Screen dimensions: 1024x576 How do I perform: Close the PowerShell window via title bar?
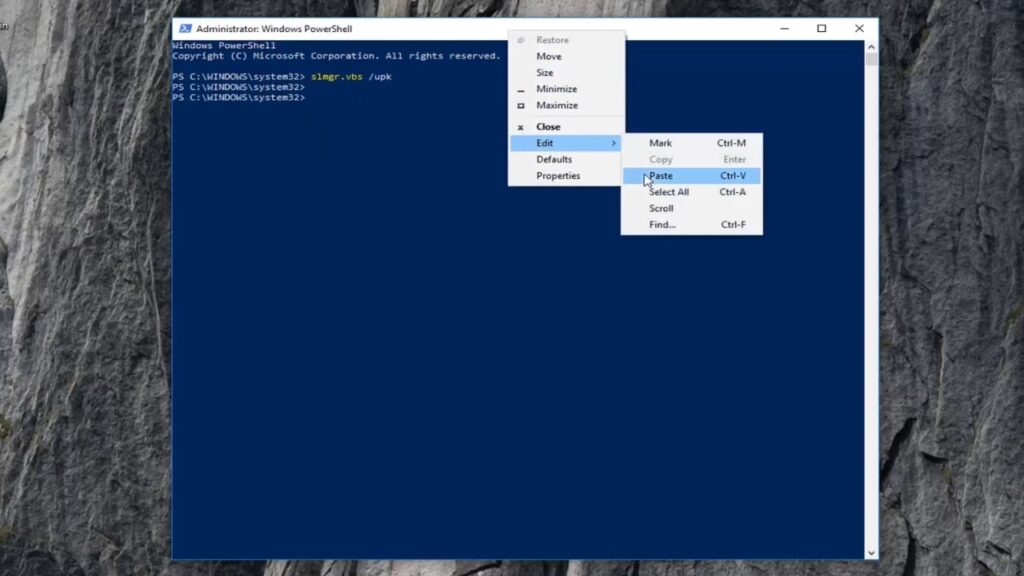tap(859, 29)
